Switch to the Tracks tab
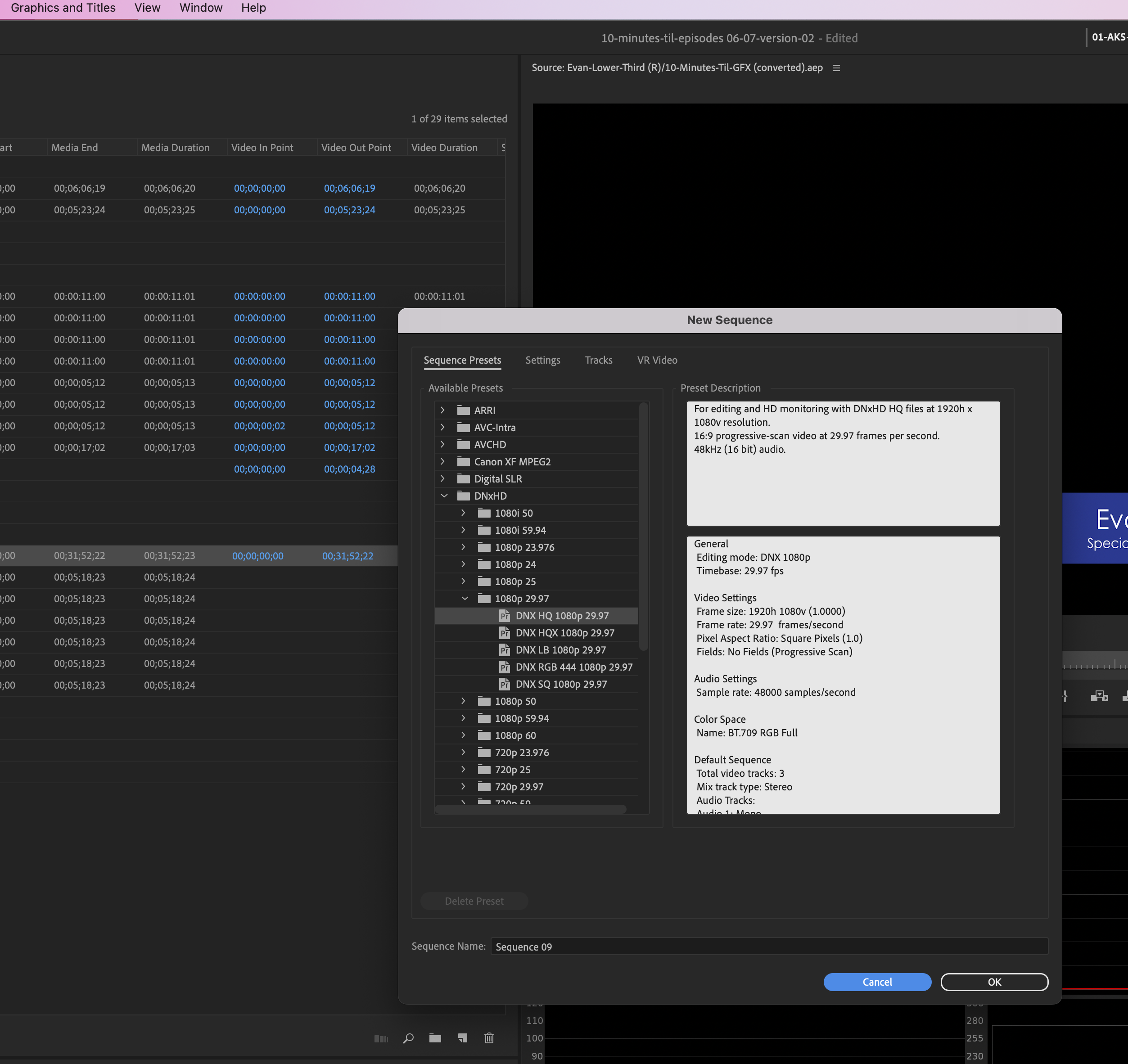 [598, 360]
